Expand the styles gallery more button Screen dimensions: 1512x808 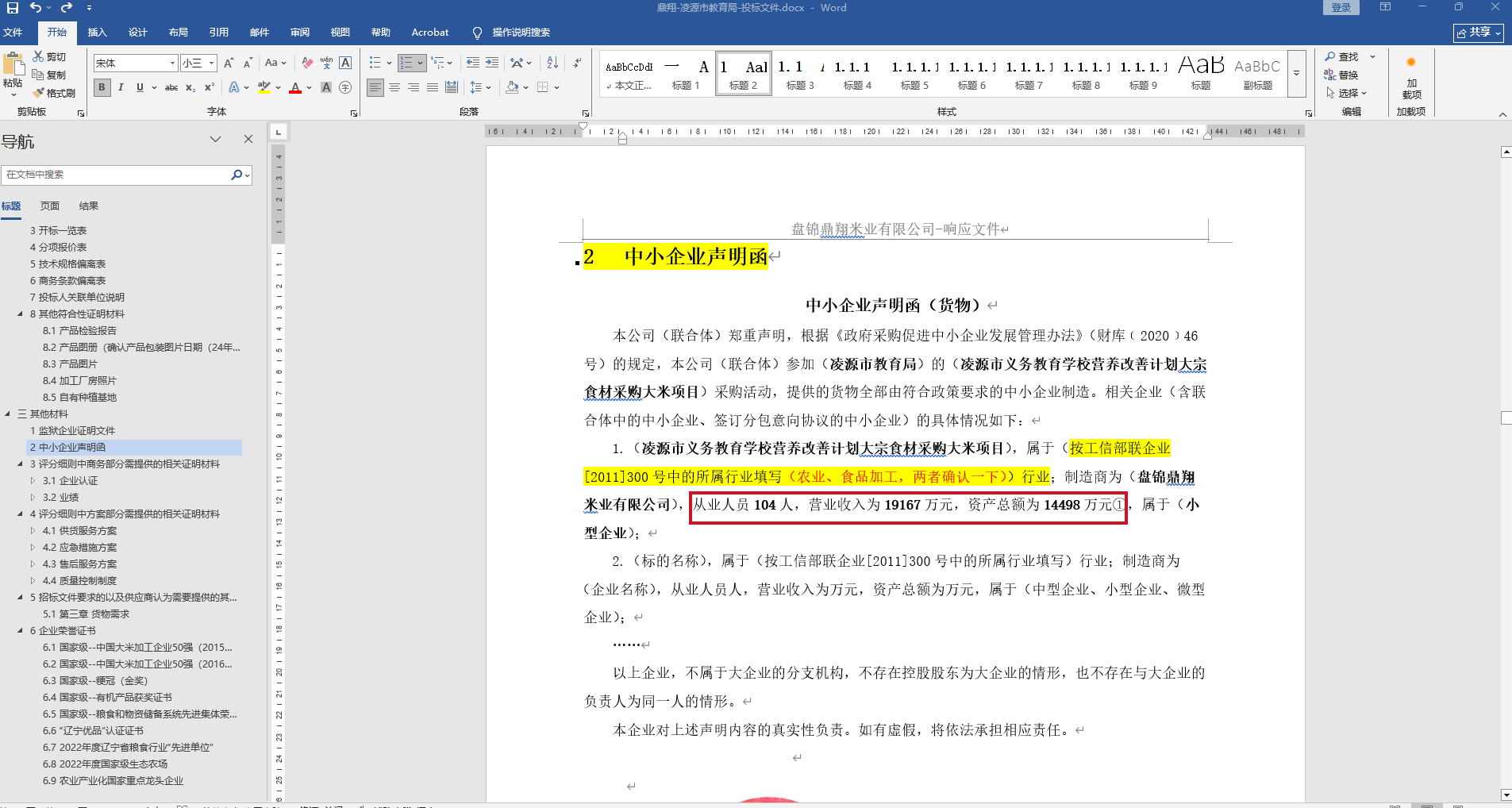coord(1296,73)
